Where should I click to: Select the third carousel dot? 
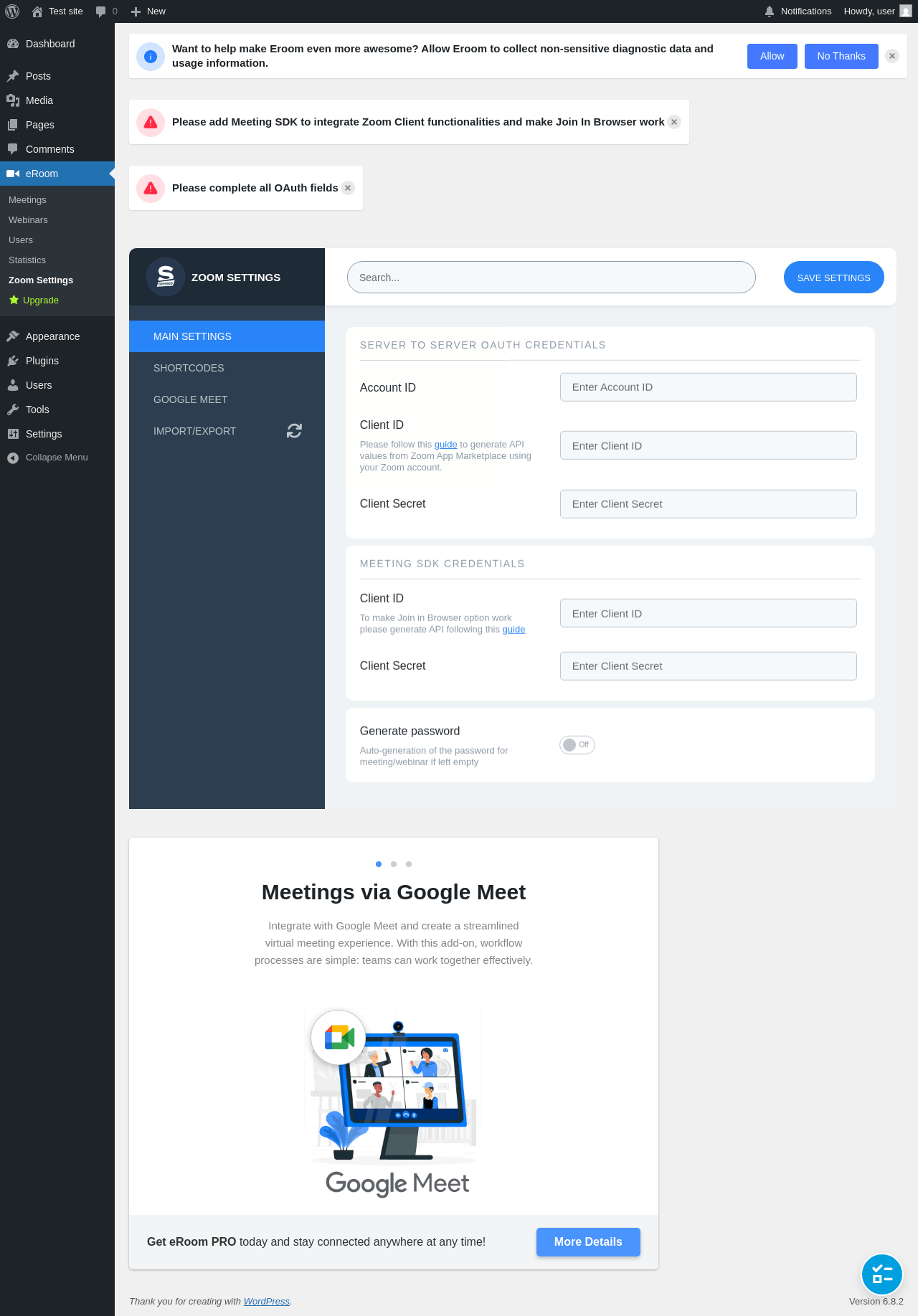409,864
